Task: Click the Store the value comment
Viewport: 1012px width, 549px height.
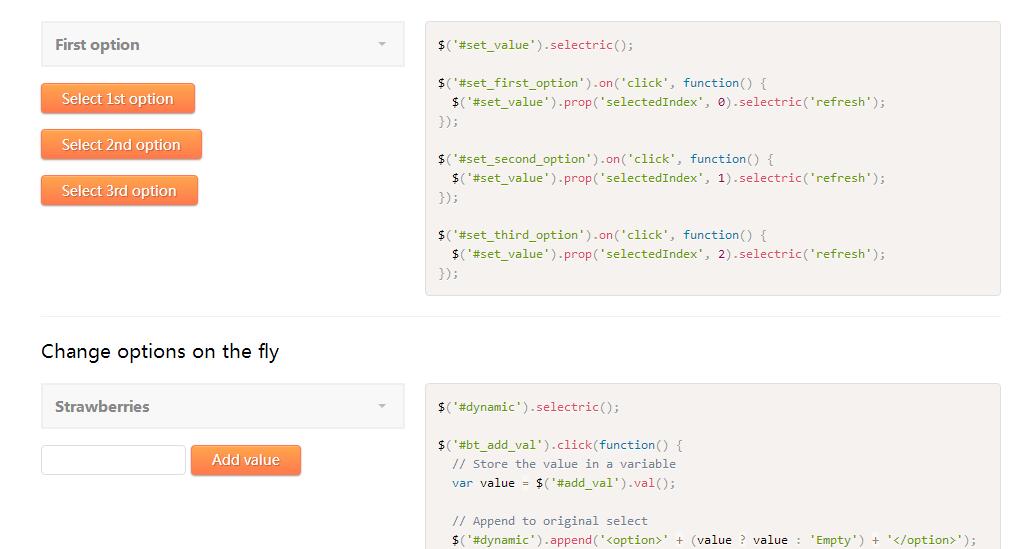Action: 563,464
